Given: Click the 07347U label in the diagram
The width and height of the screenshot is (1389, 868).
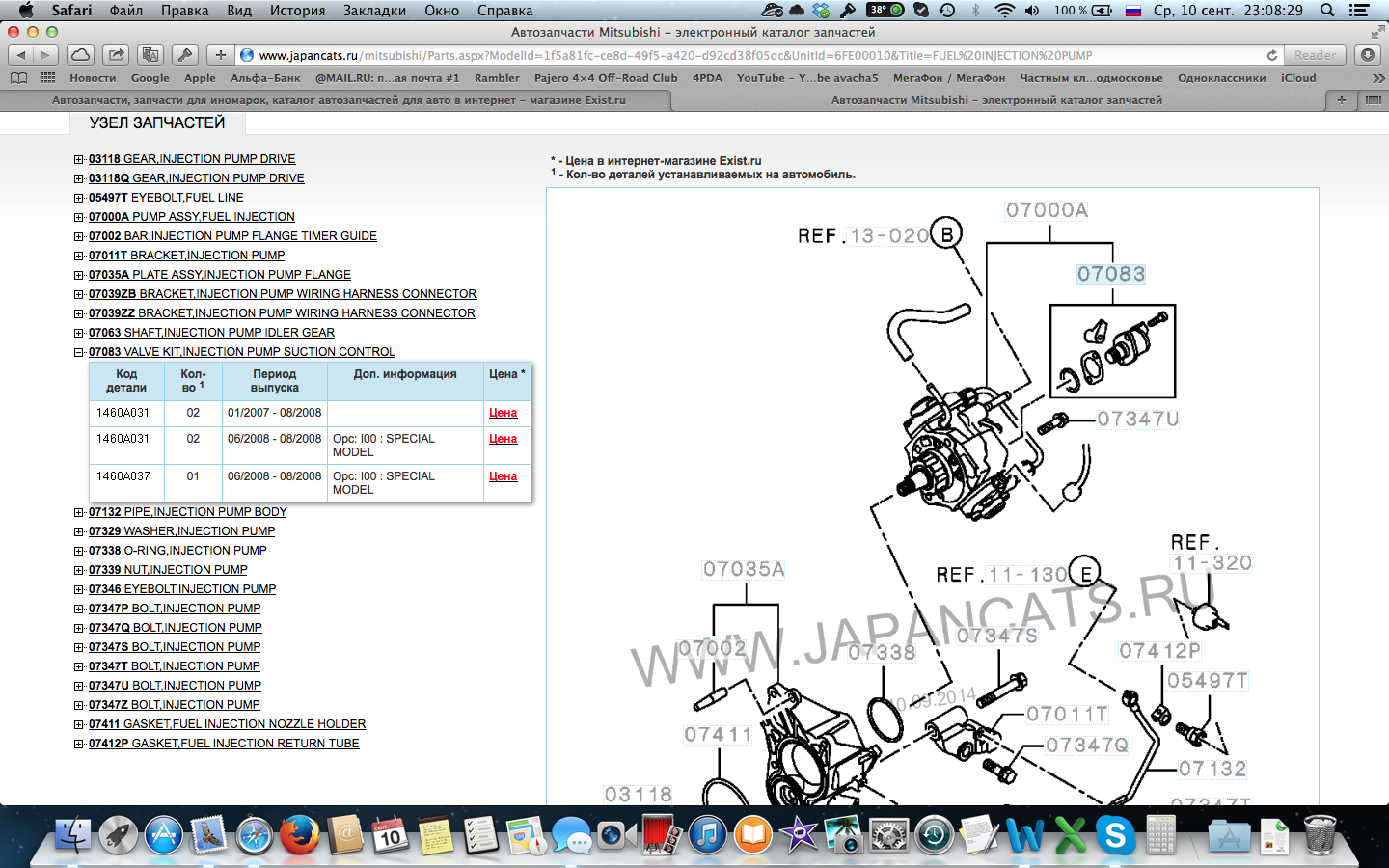Looking at the screenshot, I should (1138, 419).
